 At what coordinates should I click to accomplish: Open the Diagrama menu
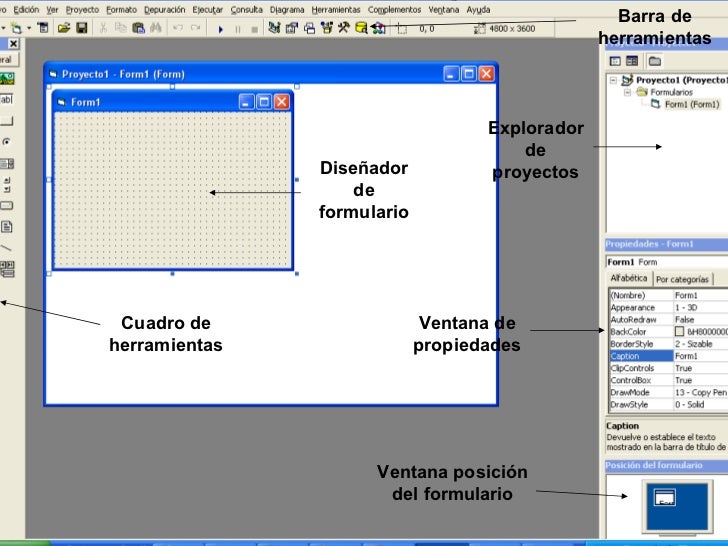coord(287,9)
